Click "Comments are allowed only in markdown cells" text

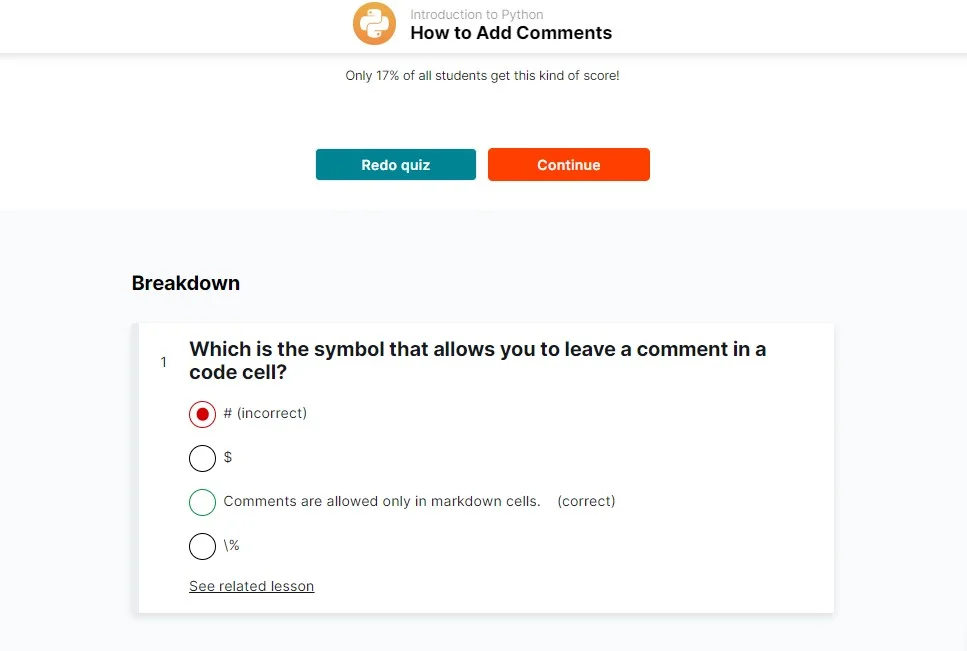tap(381, 501)
